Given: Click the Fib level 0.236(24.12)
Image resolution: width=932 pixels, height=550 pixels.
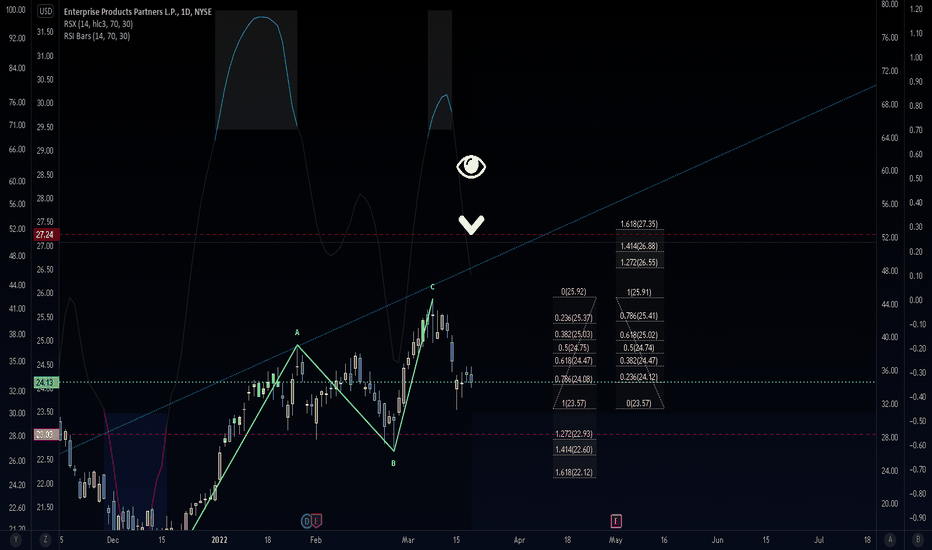Looking at the screenshot, I should click(x=639, y=377).
